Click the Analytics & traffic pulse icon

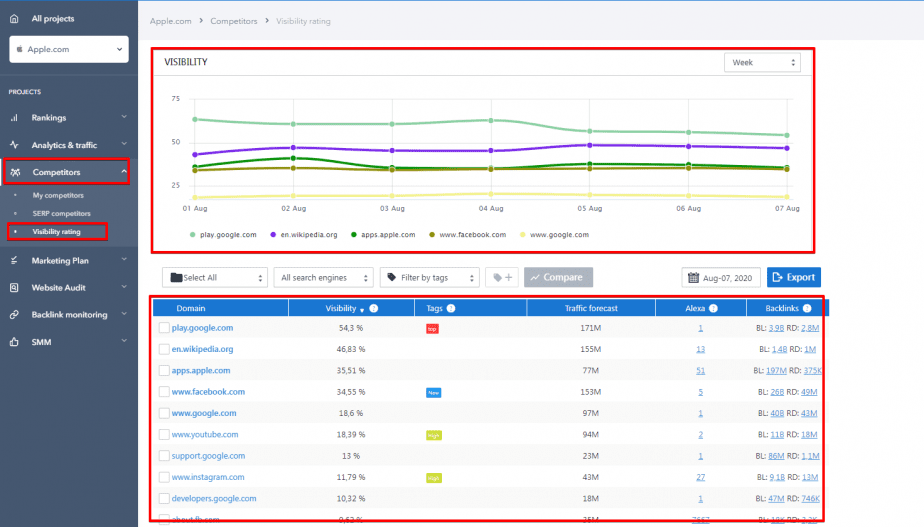pyautogui.click(x=14, y=145)
